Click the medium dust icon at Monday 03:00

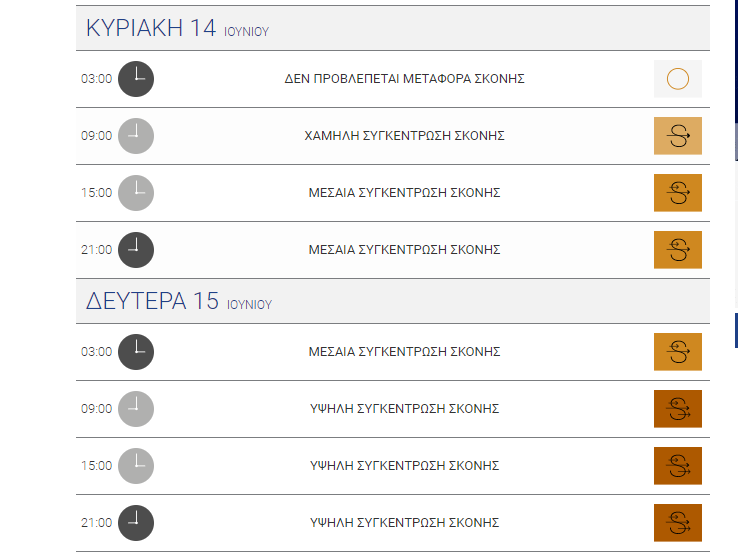click(x=677, y=352)
